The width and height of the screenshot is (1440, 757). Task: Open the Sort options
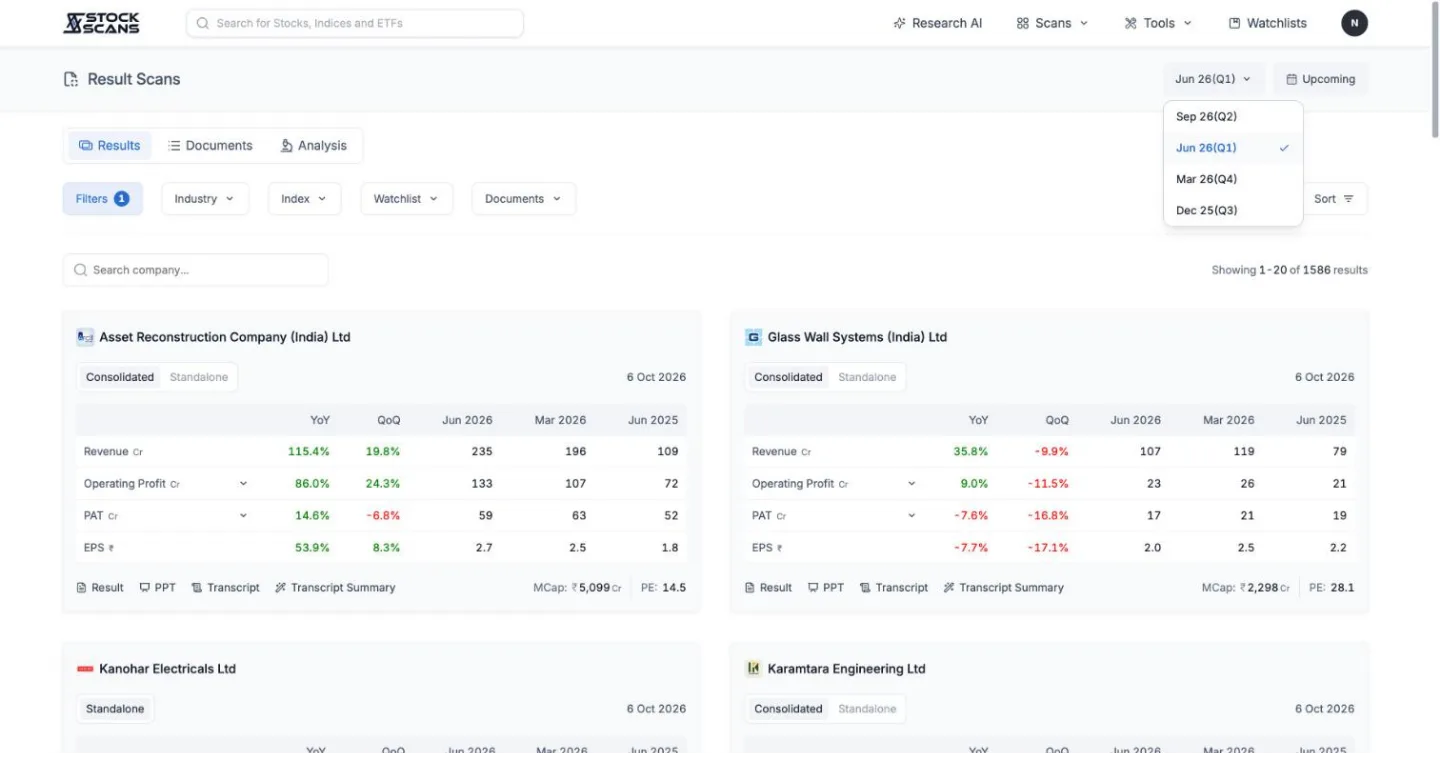(x=1334, y=199)
